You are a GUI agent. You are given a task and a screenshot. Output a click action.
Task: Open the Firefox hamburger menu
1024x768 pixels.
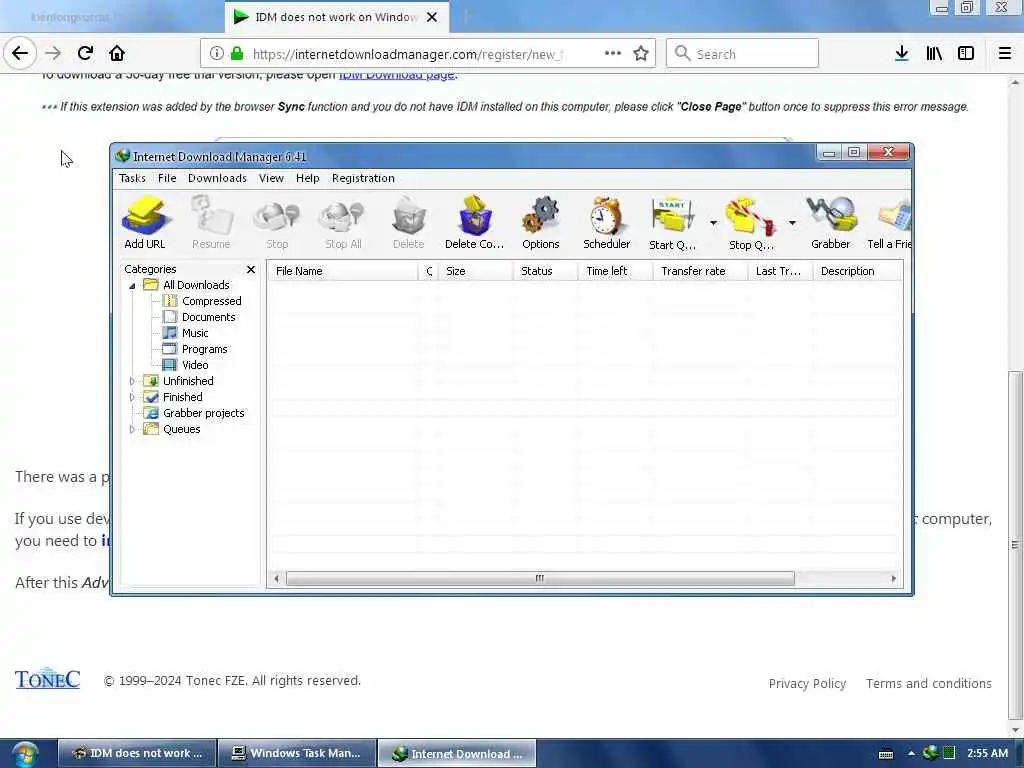(x=1005, y=54)
